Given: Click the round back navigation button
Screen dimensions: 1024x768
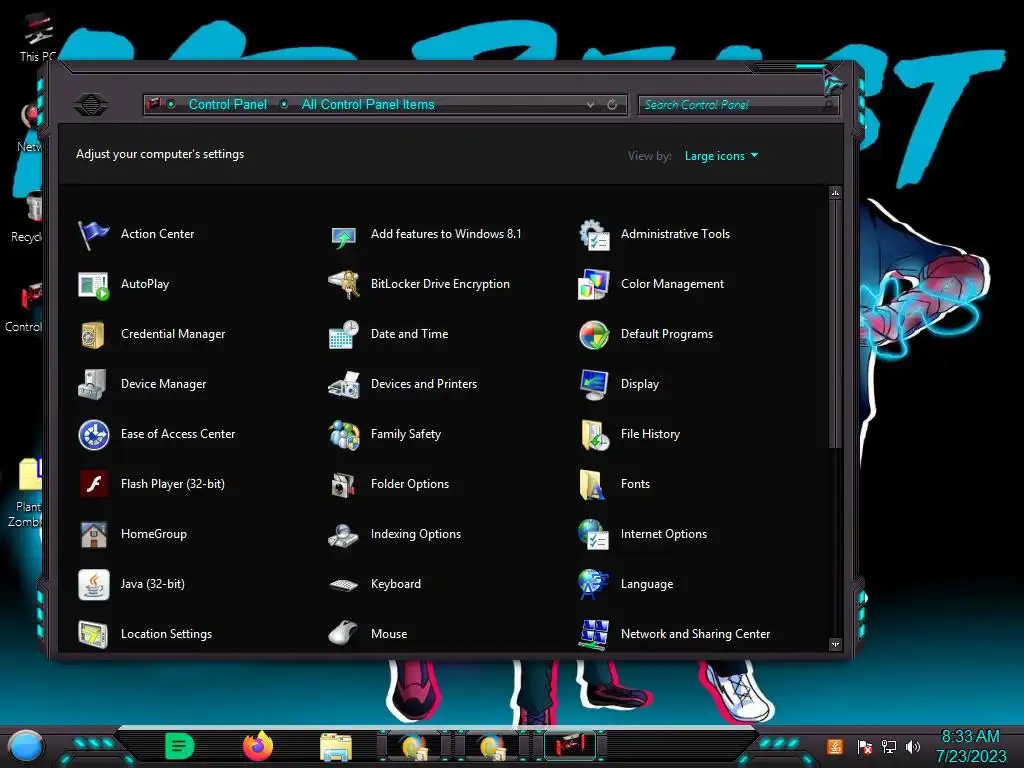Looking at the screenshot, I should 91,104.
